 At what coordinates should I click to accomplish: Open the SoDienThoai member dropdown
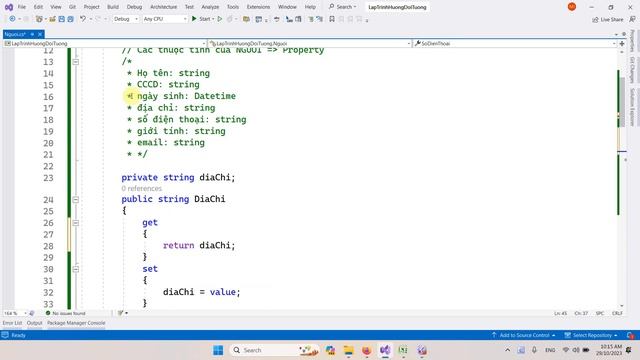[x=515, y=43]
